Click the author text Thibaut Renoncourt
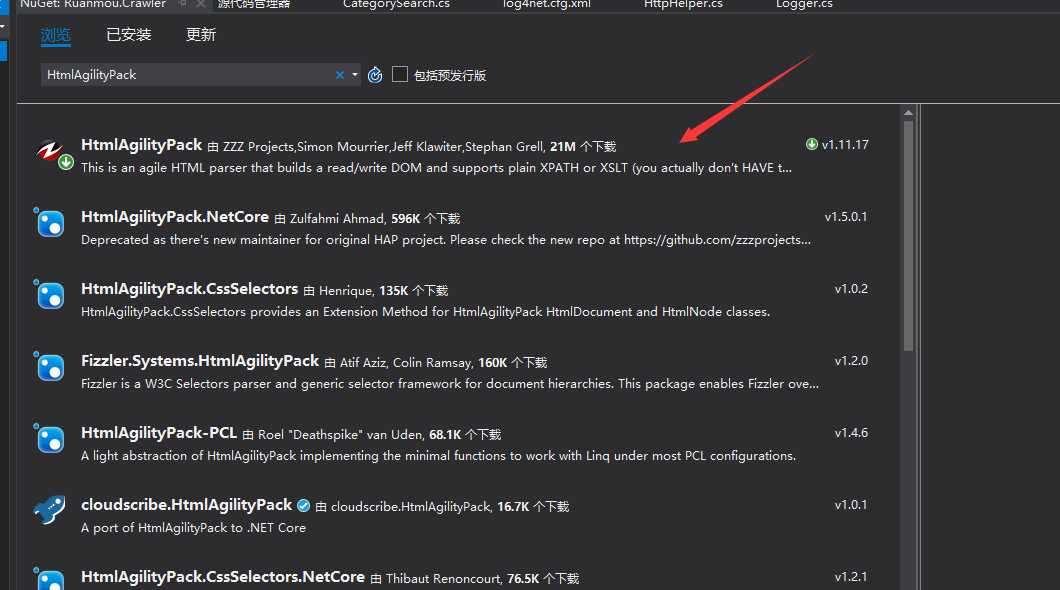1060x590 pixels. [x=443, y=579]
